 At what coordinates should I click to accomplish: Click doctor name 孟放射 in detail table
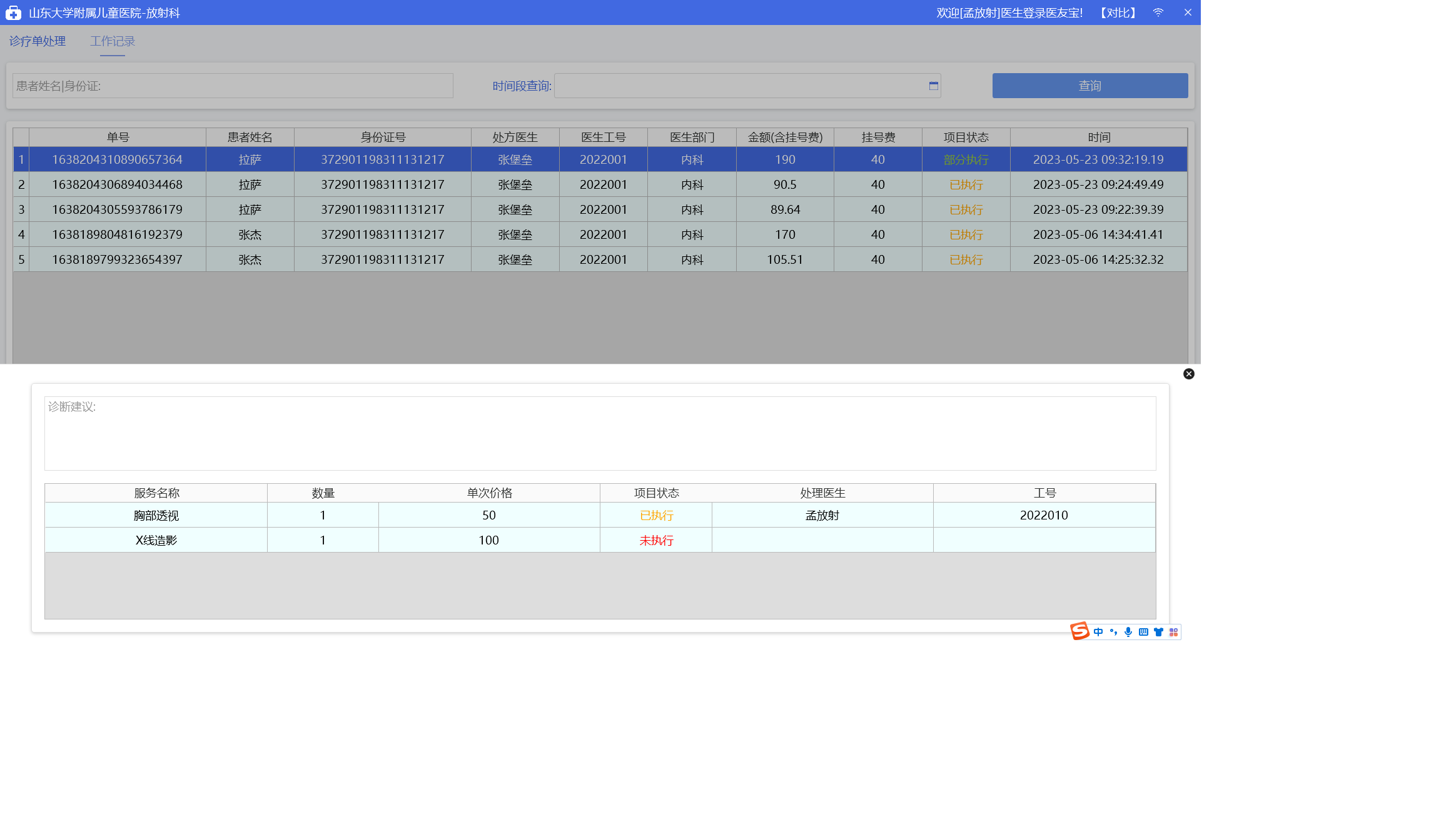pos(822,516)
